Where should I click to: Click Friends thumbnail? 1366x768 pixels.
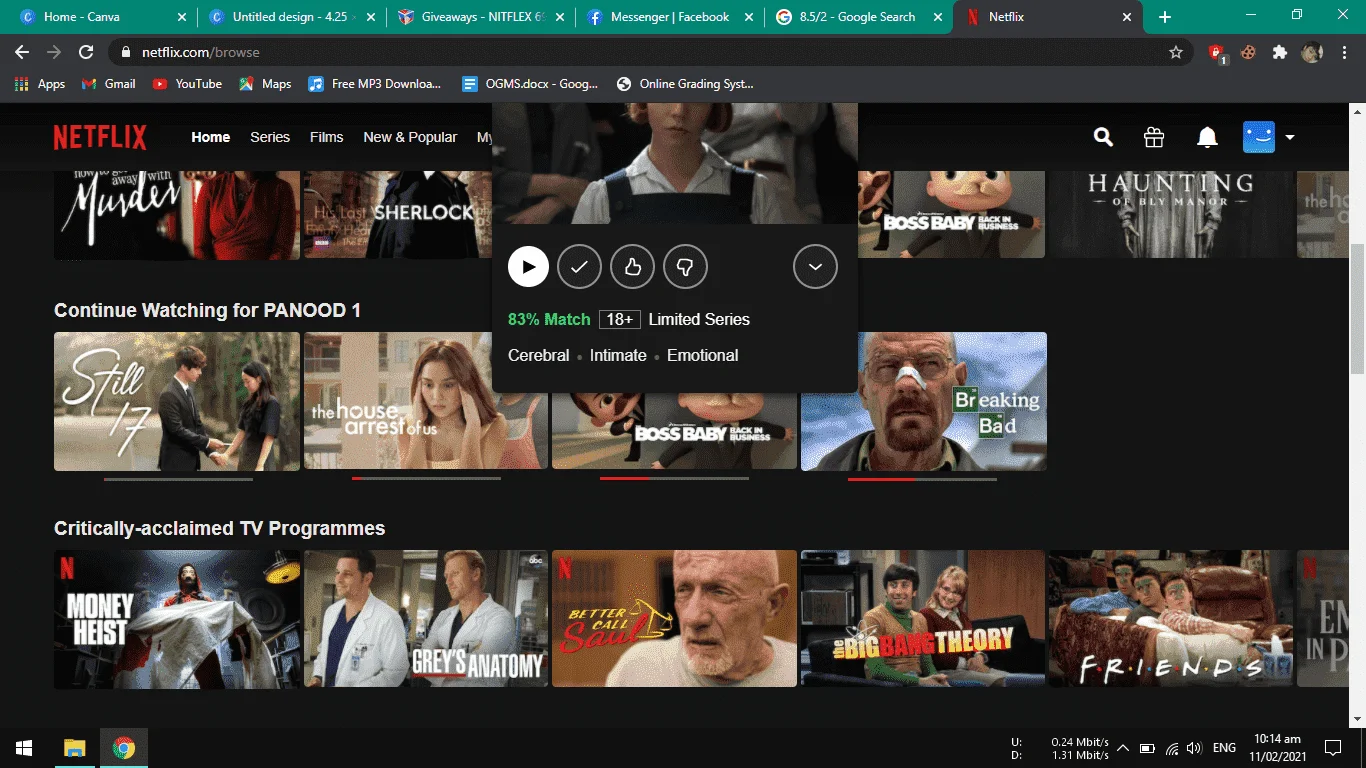coord(1171,619)
